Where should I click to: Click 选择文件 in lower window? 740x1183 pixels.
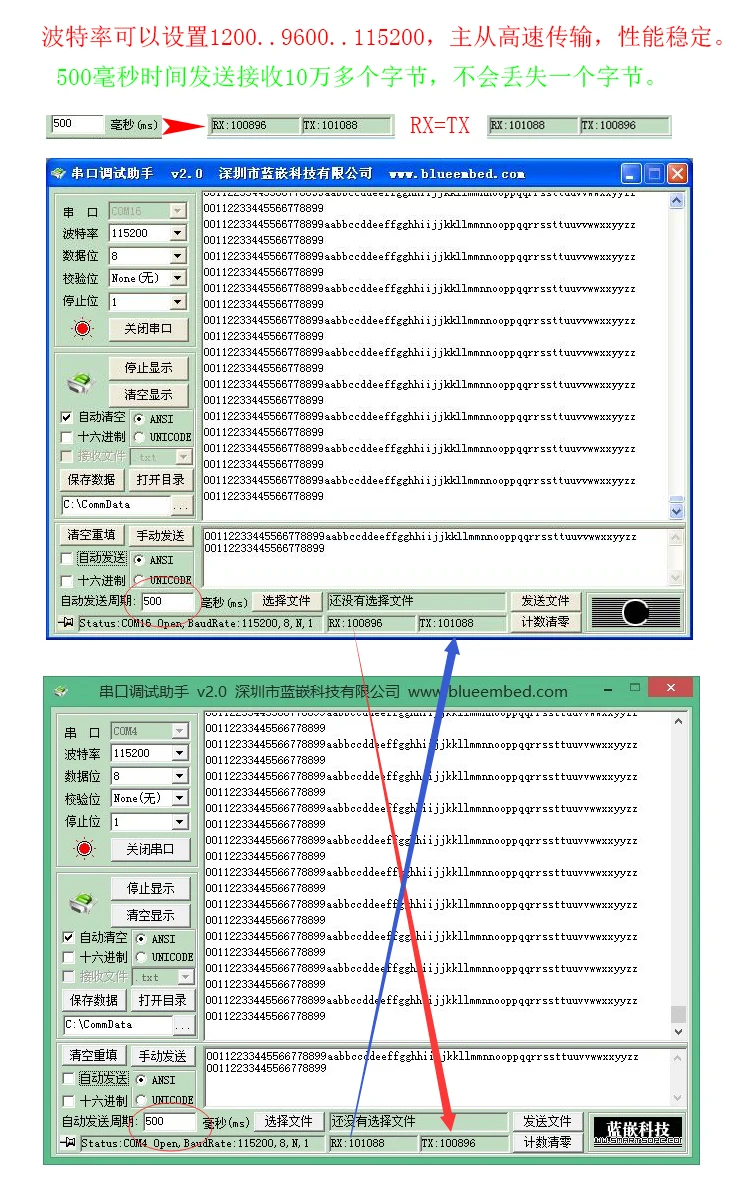coord(289,1122)
